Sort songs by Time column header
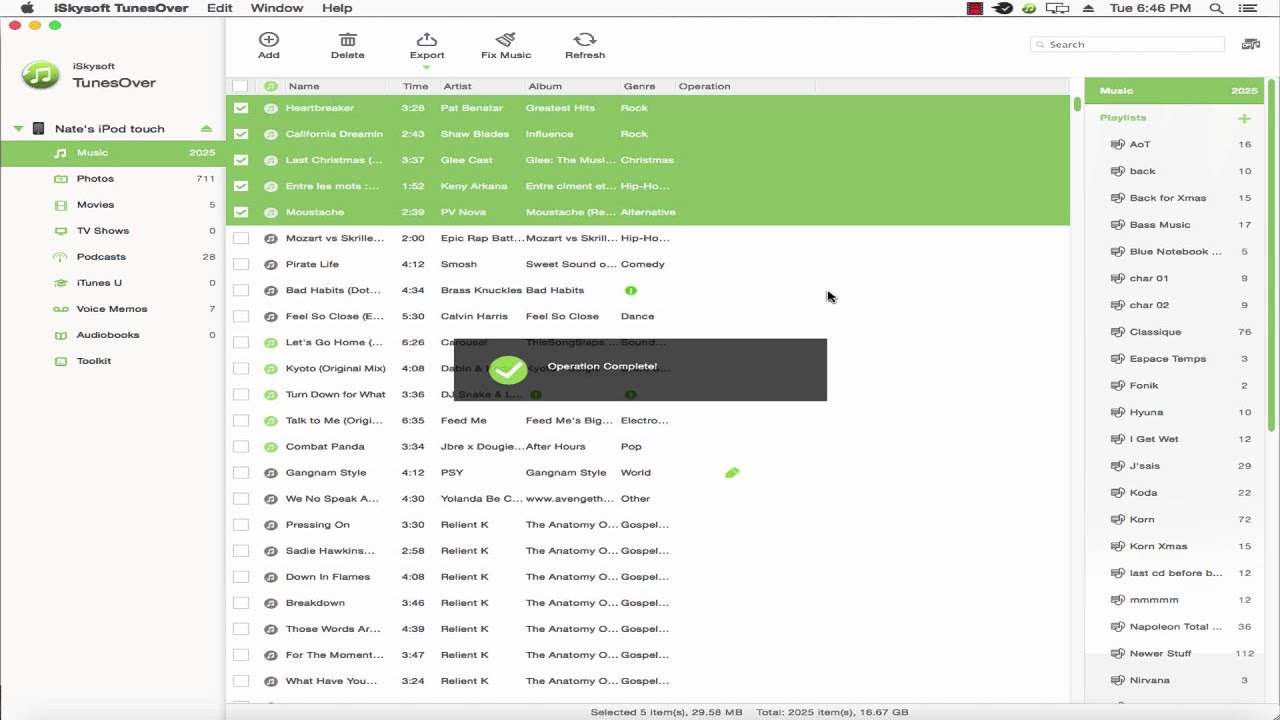This screenshot has width=1280, height=720. pos(415,86)
